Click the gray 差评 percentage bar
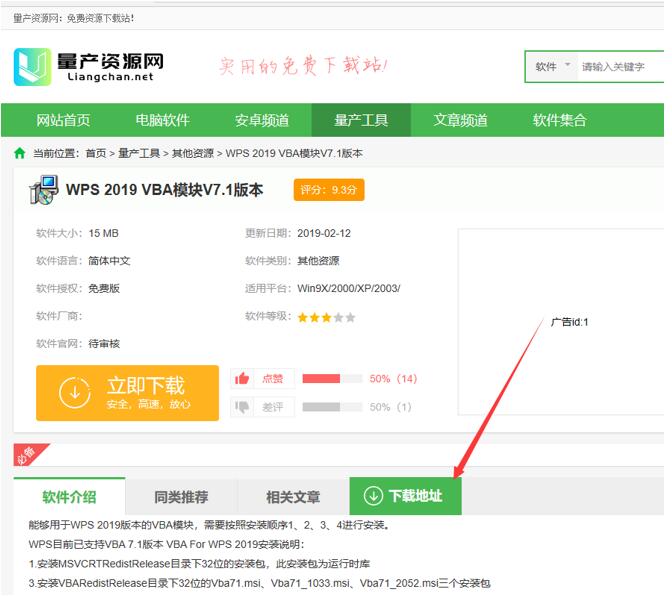The height and width of the screenshot is (596, 672). [332, 407]
